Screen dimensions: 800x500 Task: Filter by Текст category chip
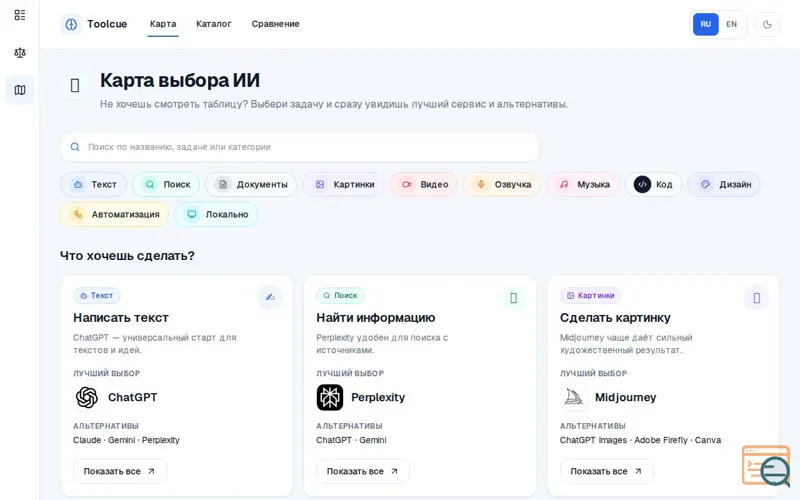(x=94, y=185)
